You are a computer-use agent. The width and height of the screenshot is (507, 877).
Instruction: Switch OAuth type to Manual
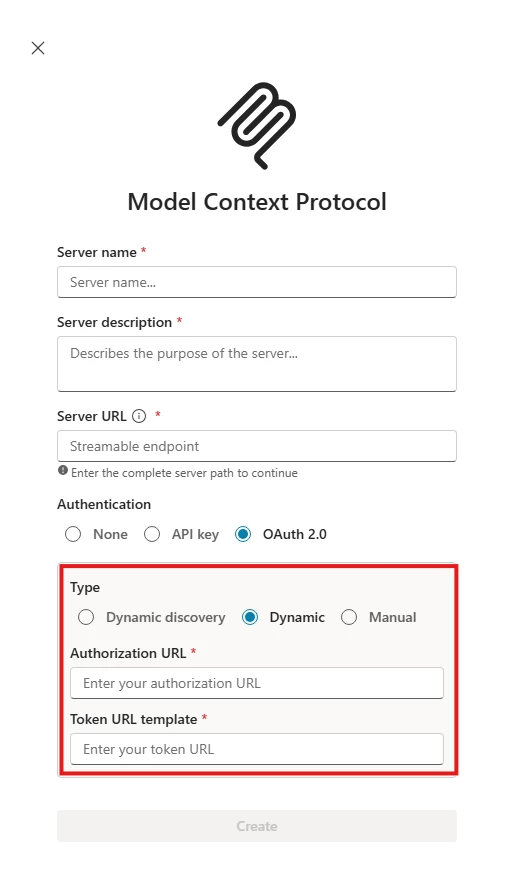(349, 617)
